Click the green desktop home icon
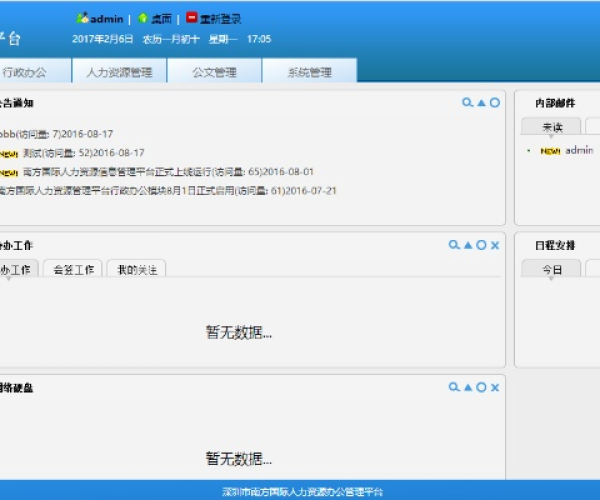The image size is (600, 500). 143,18
